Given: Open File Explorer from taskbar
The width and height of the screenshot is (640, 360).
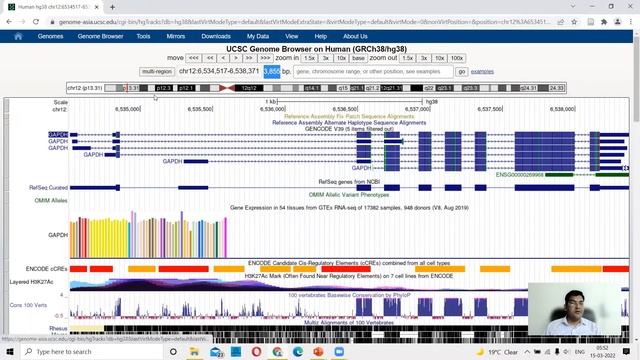Looking at the screenshot, I should click(194, 351).
